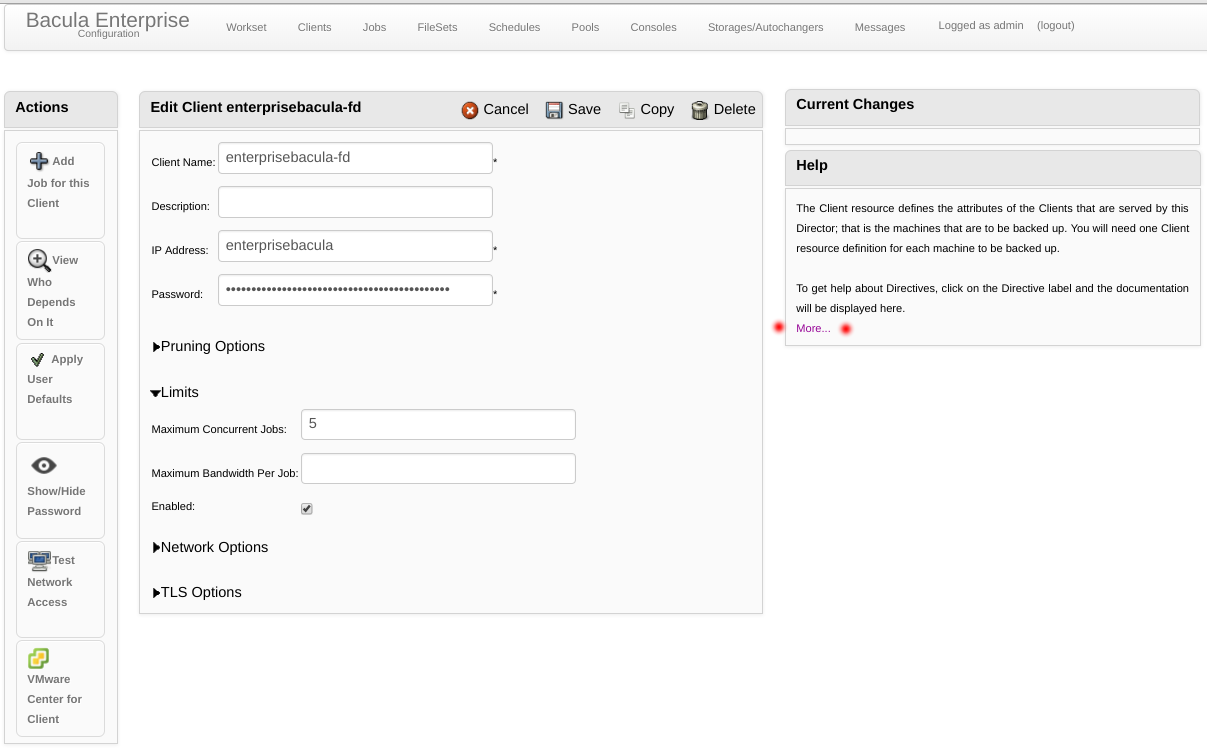Click the VMware Center for Client icon
The height and width of the screenshot is (750, 1207).
pos(39,658)
